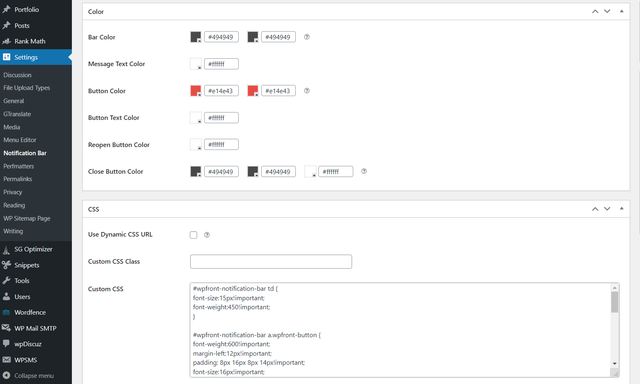Show help for Button Color
Image resolution: width=640 pixels, height=384 pixels.
click(x=307, y=91)
